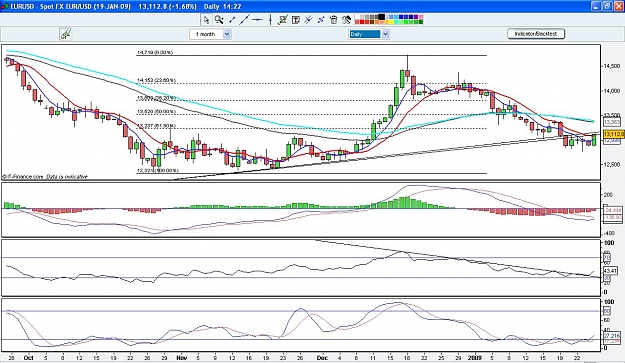Click the 14,152 (23.60%) Fibonacci label
Image resolution: width=625 pixels, height=363 pixels.
coord(156,80)
